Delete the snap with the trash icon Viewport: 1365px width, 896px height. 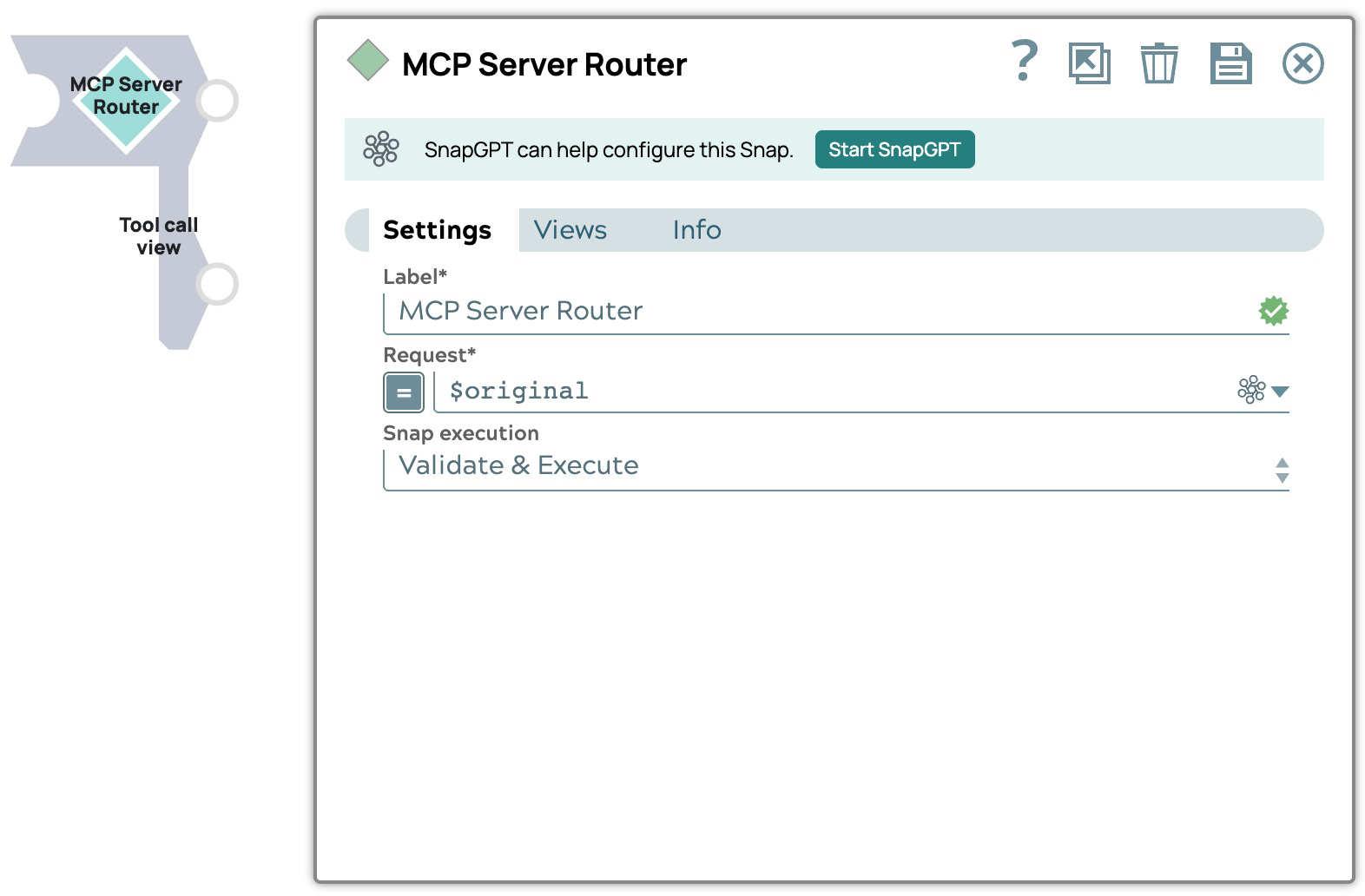[1159, 63]
